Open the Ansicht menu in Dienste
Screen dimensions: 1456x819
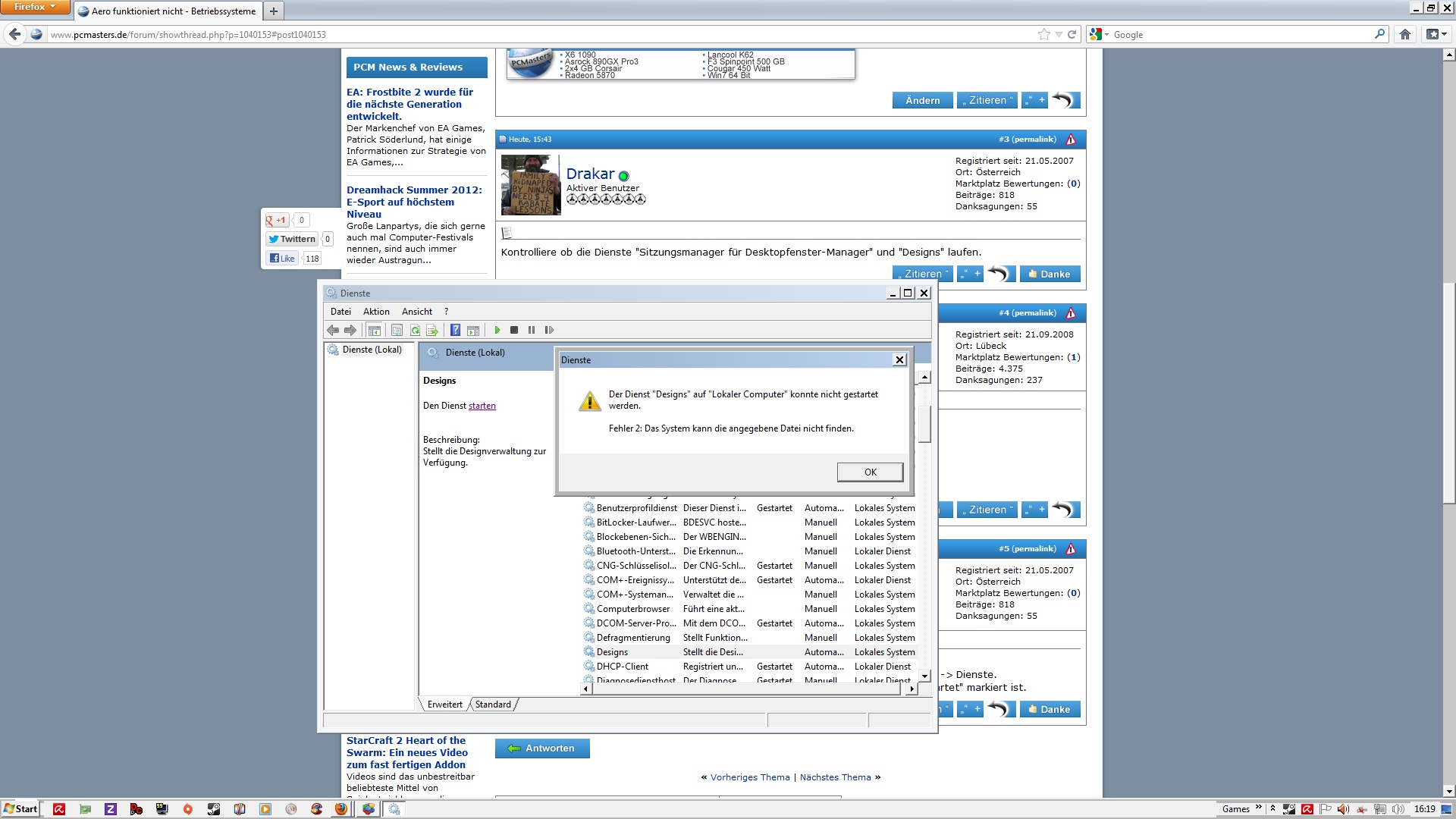(417, 312)
